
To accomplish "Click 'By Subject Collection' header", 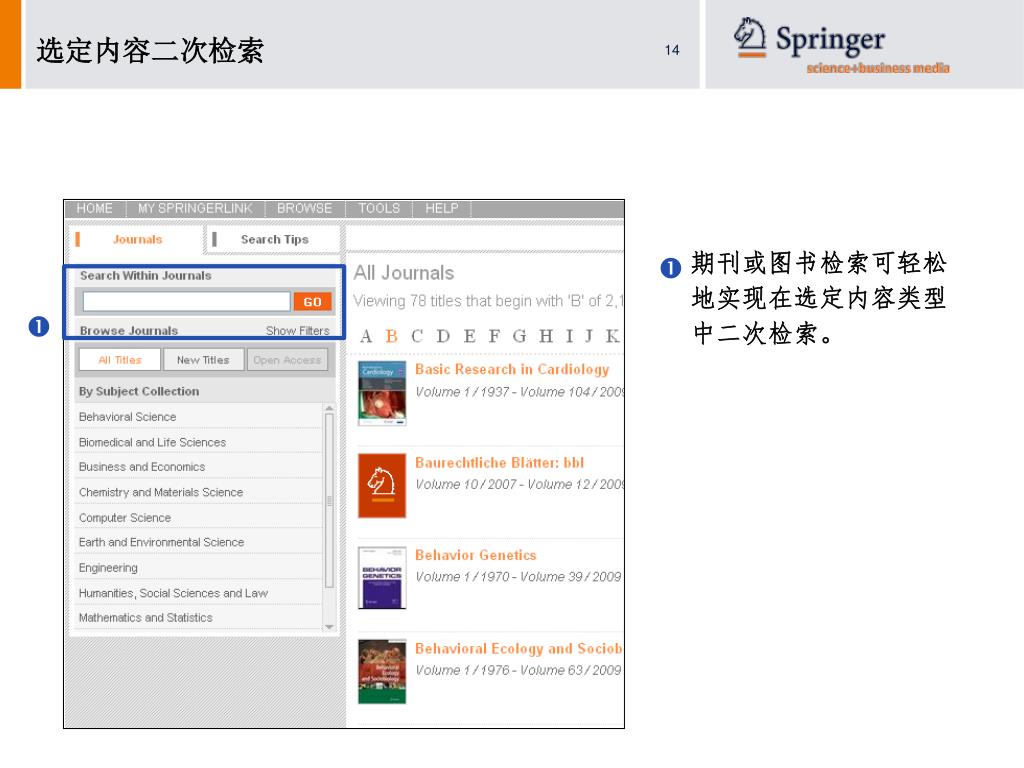I will [139, 392].
